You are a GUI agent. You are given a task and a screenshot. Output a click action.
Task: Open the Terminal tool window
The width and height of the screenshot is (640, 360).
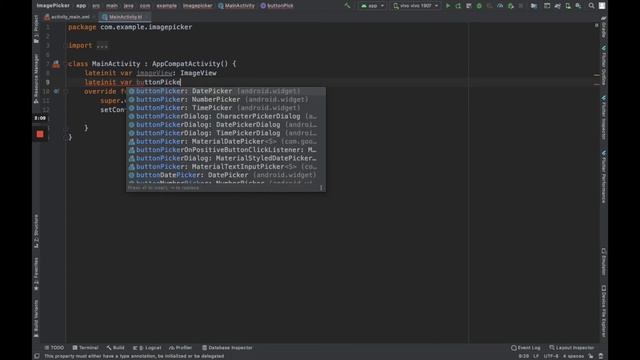coord(85,348)
